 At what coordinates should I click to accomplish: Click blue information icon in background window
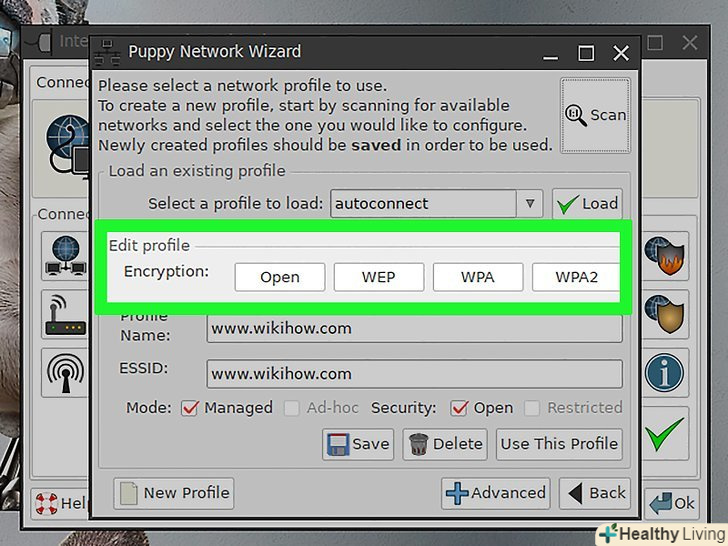(x=664, y=372)
